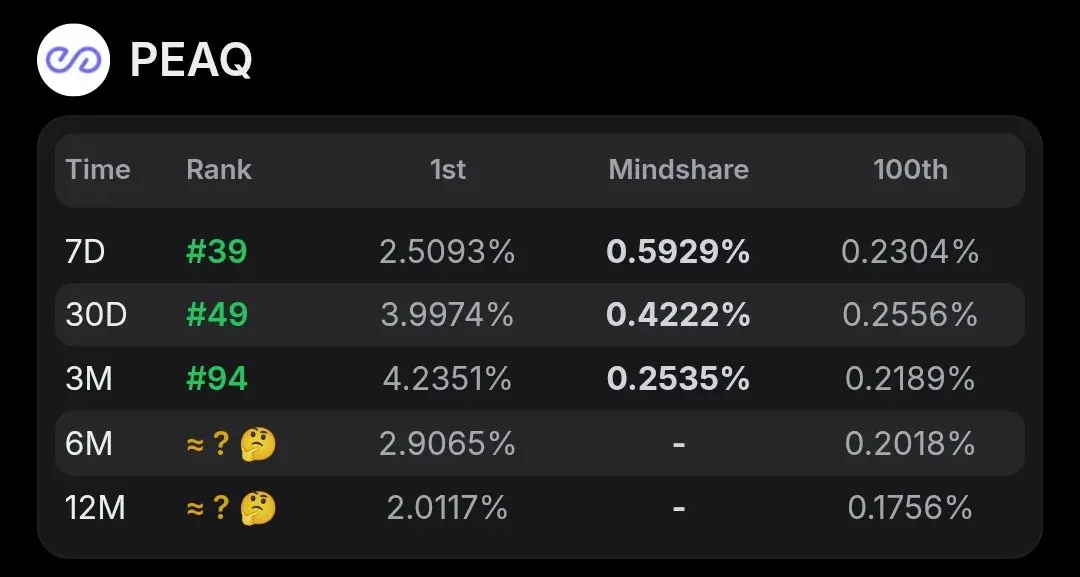Select the 7D time row label

coord(85,251)
